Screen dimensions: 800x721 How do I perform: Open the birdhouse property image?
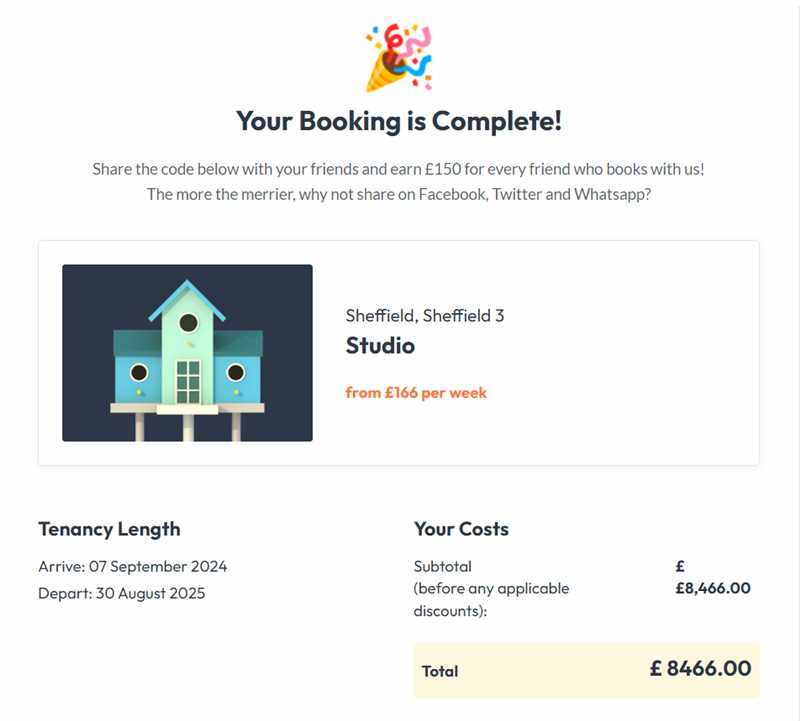[187, 353]
